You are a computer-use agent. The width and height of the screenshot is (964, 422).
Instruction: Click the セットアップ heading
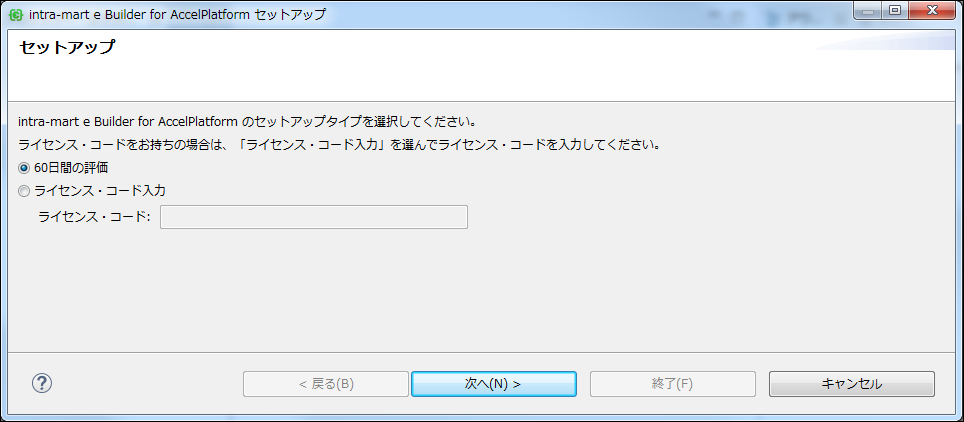67,47
